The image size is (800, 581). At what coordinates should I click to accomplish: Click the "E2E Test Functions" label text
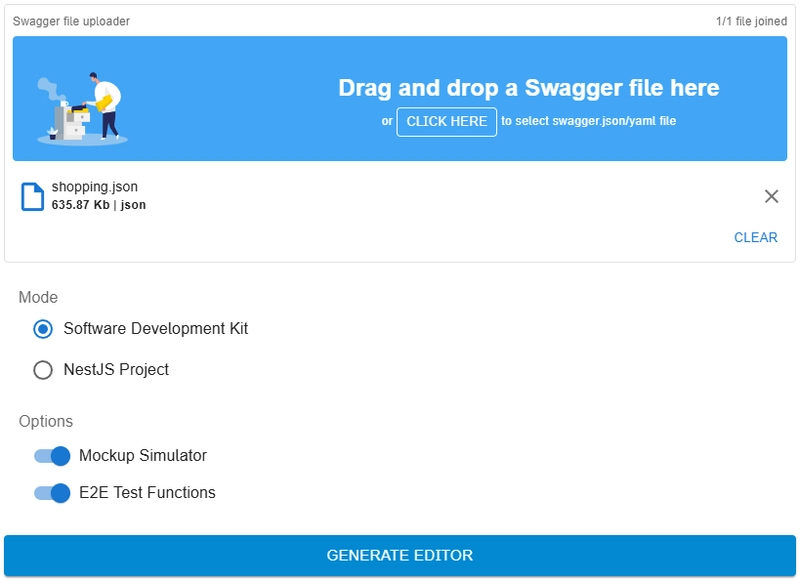147,493
